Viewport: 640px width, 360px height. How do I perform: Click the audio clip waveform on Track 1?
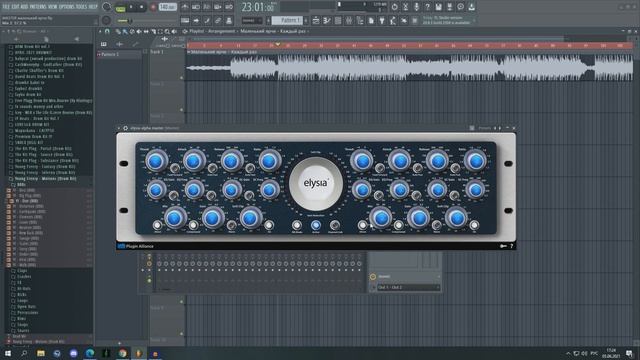click(x=409, y=68)
